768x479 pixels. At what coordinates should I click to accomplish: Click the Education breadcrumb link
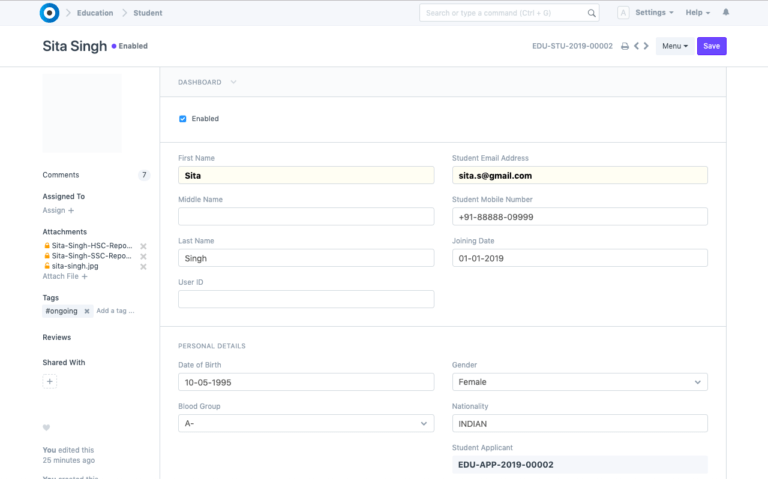coord(95,13)
